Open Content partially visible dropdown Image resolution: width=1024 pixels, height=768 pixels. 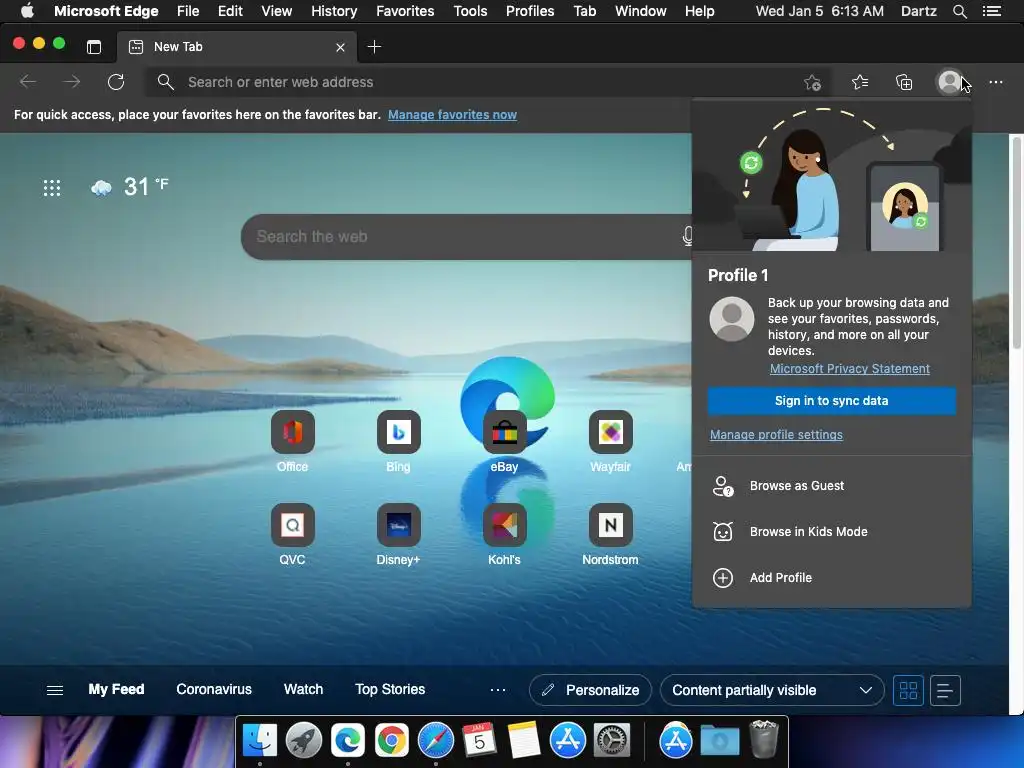point(772,690)
